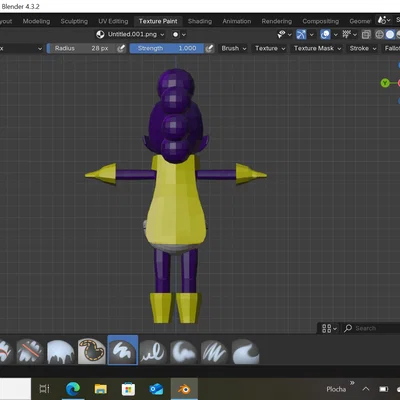Open File Explorer from the taskbar
Viewport: 400px width, 400px height.
tap(100, 389)
